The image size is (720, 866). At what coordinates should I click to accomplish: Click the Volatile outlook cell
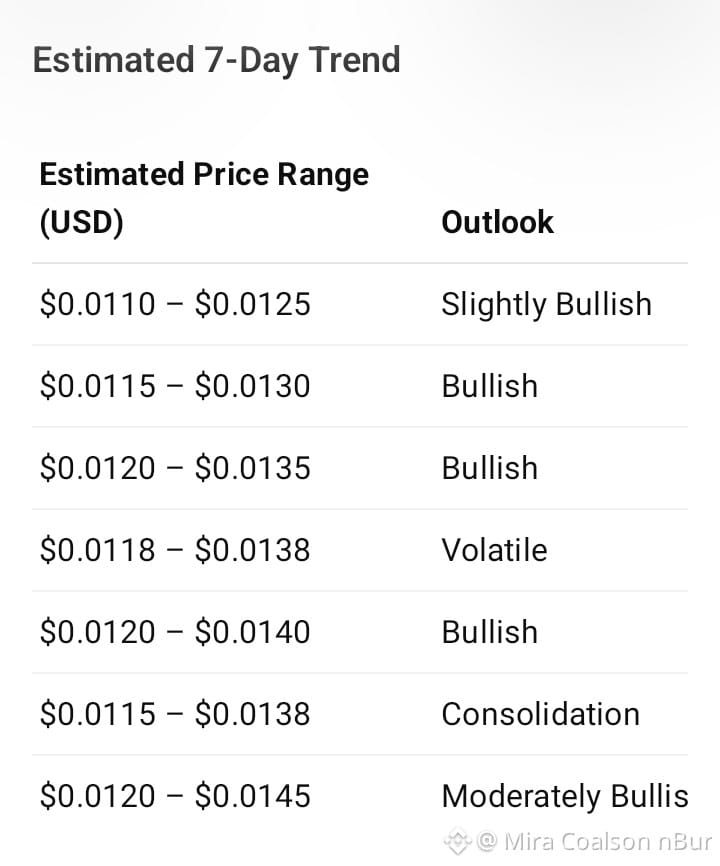pos(495,550)
